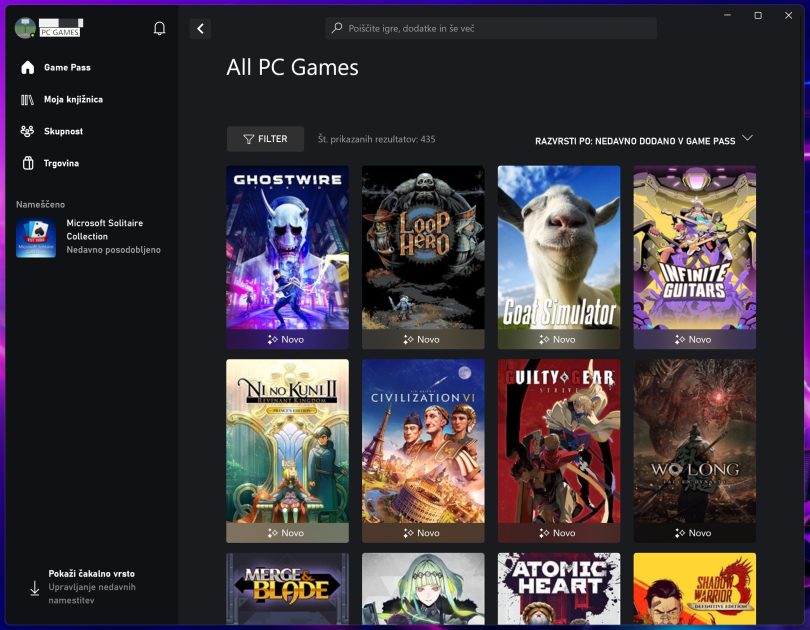The image size is (810, 630).
Task: Click the sort dropdown chevron arrow
Action: point(747,138)
